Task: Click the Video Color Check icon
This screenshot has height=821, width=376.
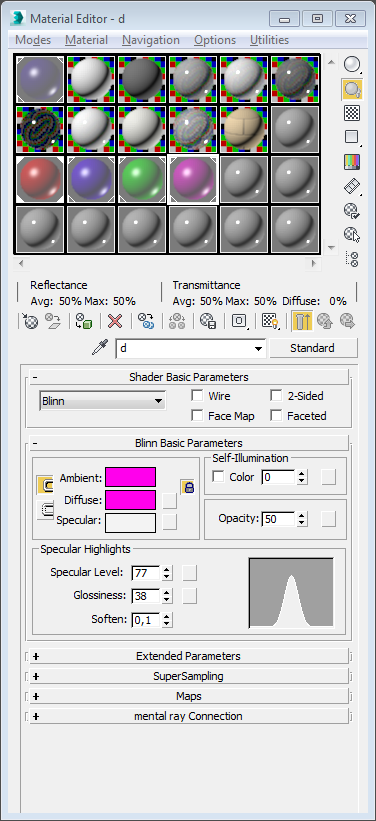Action: 352,161
